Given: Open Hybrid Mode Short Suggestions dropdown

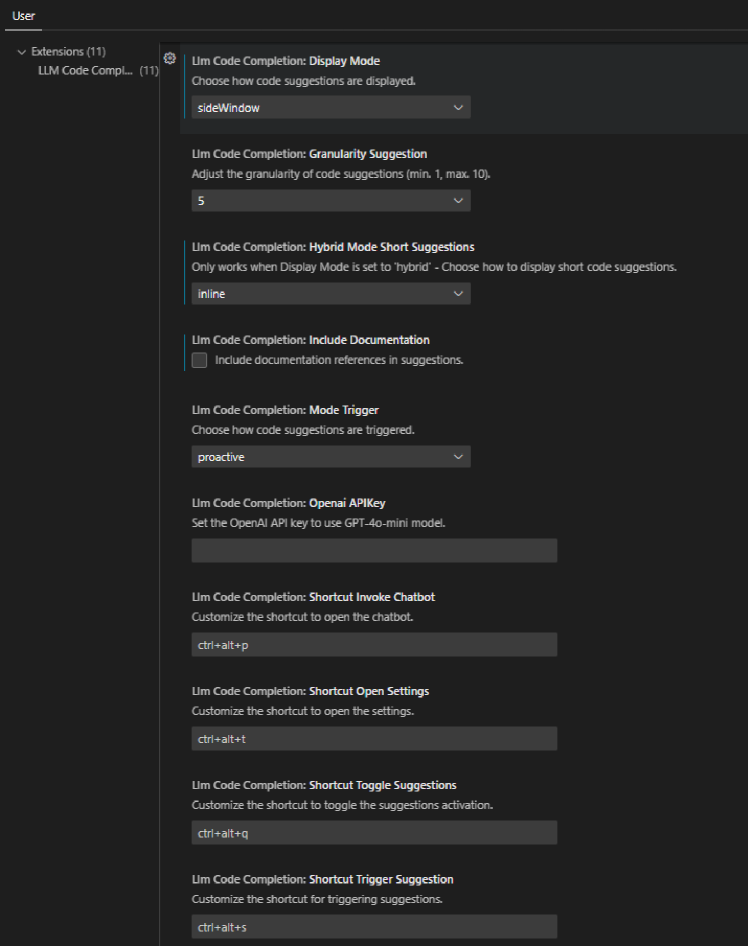Looking at the screenshot, I should [x=330, y=294].
